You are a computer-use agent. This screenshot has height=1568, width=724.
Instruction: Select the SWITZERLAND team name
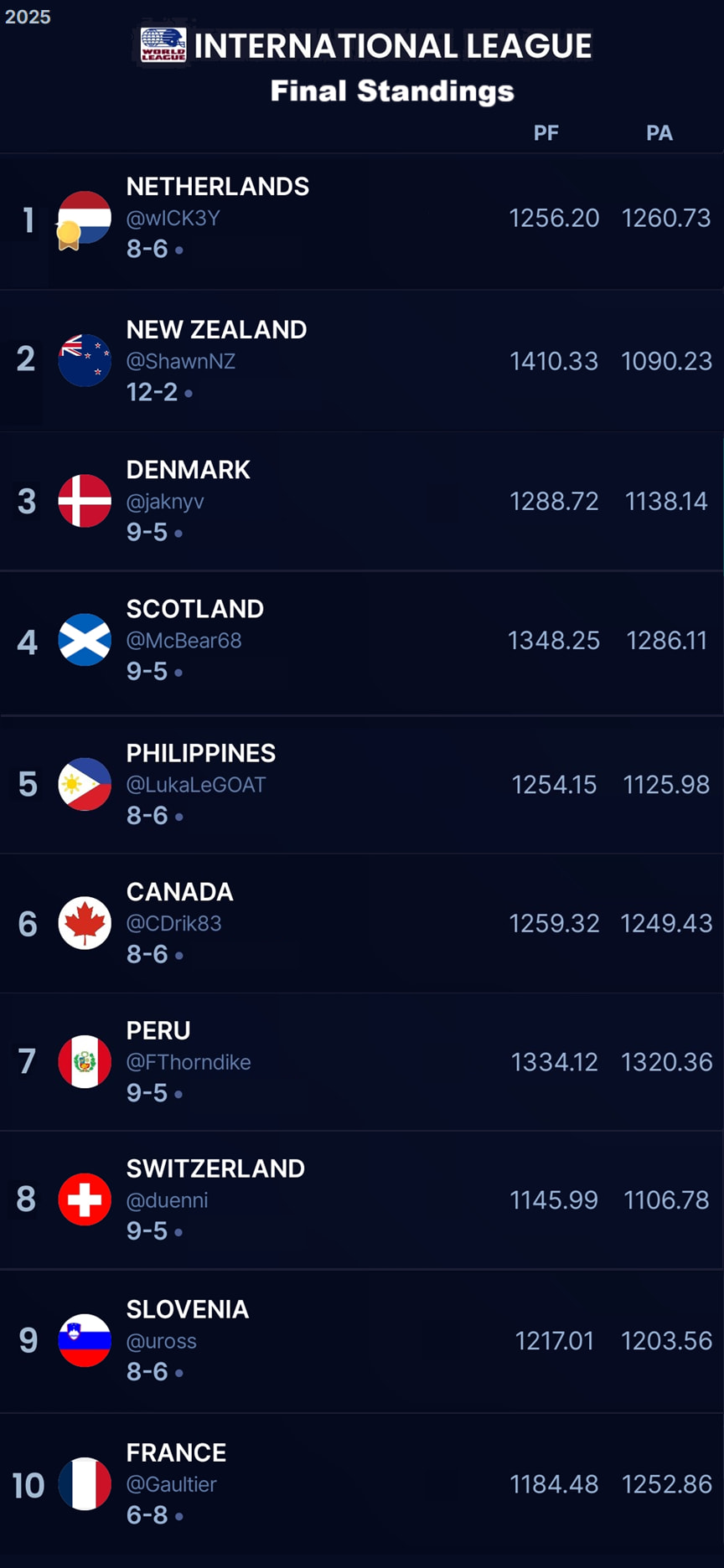215,1168
